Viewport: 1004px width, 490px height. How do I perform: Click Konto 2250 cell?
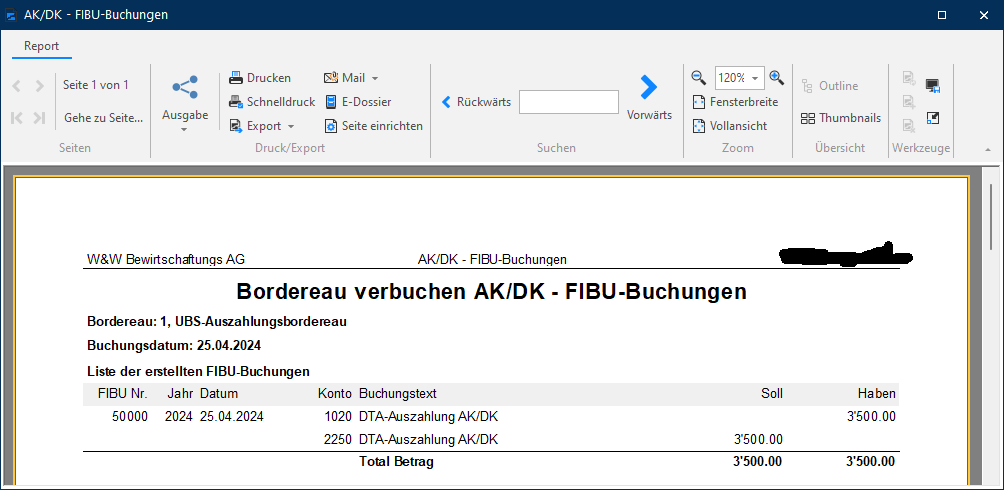(339, 439)
